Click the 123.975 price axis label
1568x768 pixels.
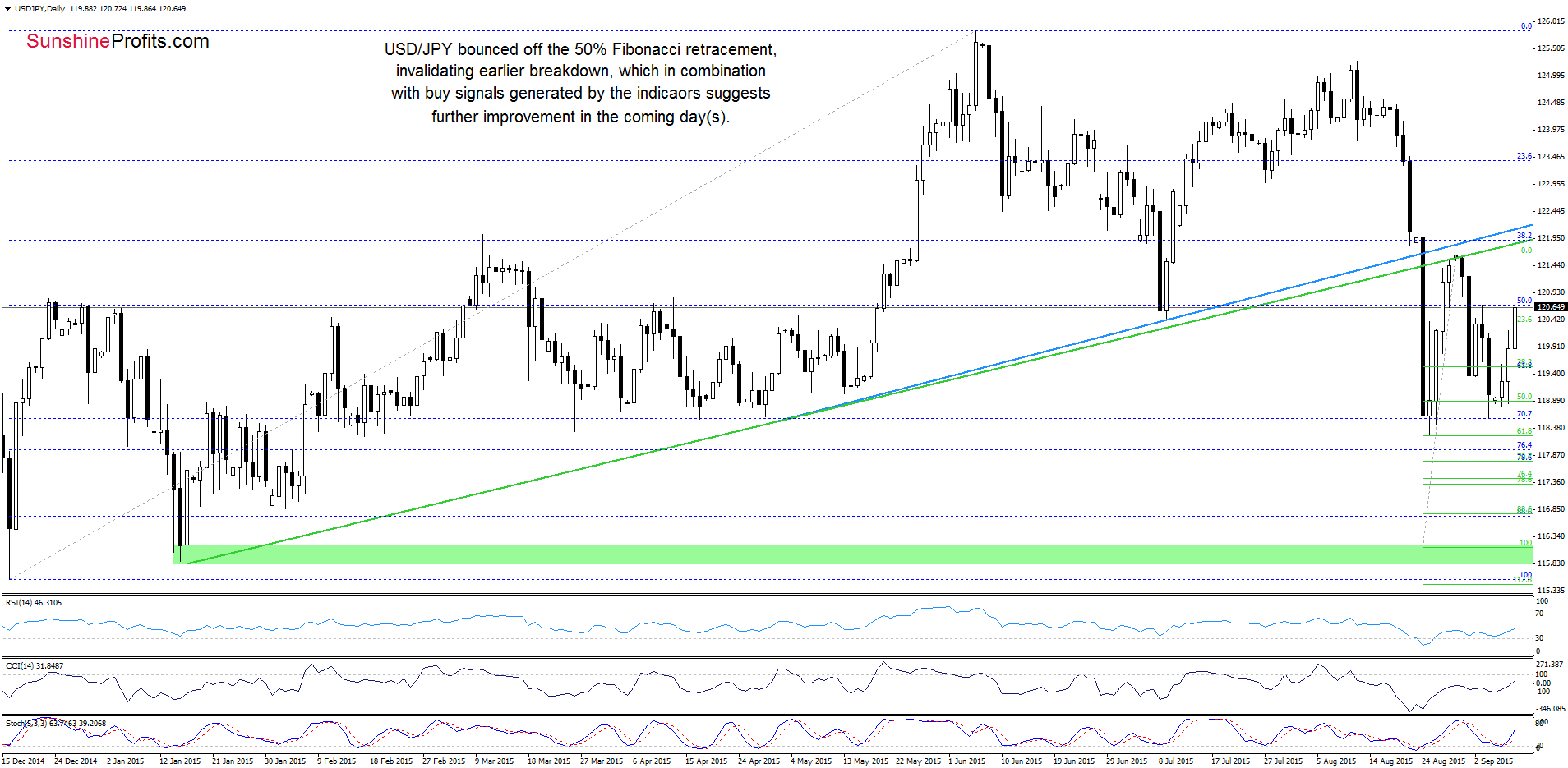[1550, 130]
